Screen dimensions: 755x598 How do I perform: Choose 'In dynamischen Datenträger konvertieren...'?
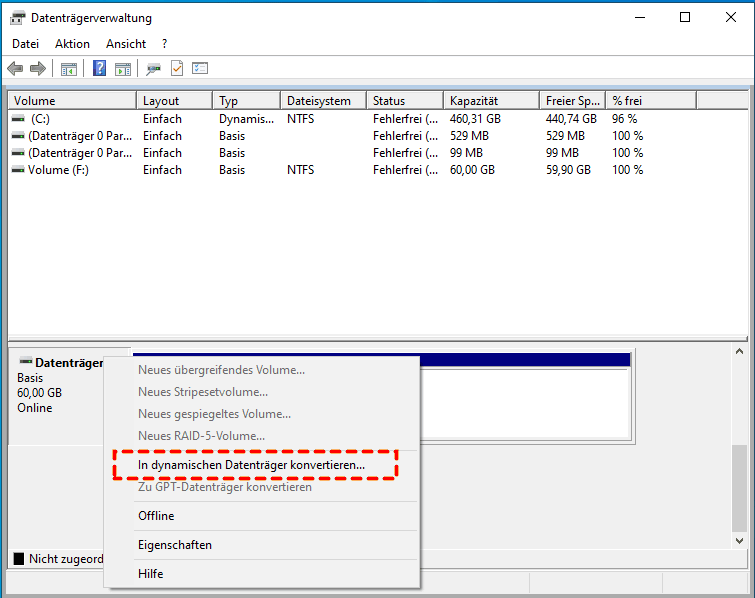coord(251,465)
